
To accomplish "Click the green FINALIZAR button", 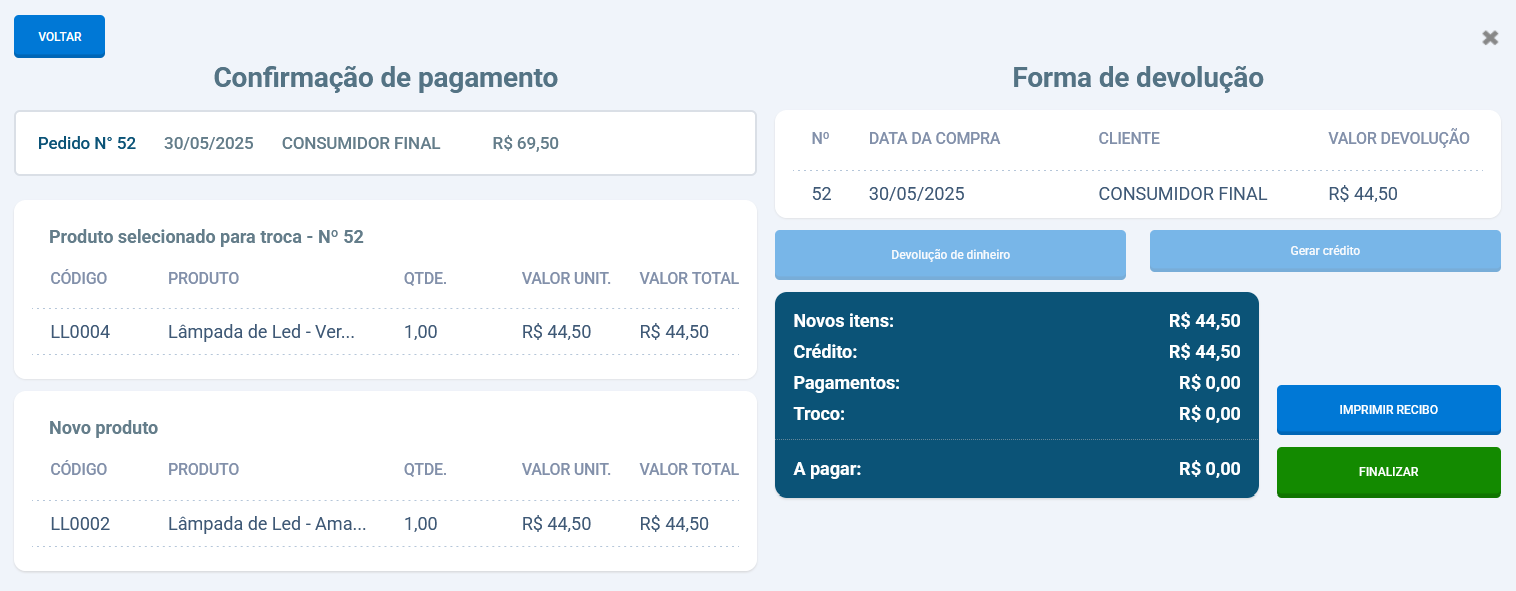I will 1388,472.
